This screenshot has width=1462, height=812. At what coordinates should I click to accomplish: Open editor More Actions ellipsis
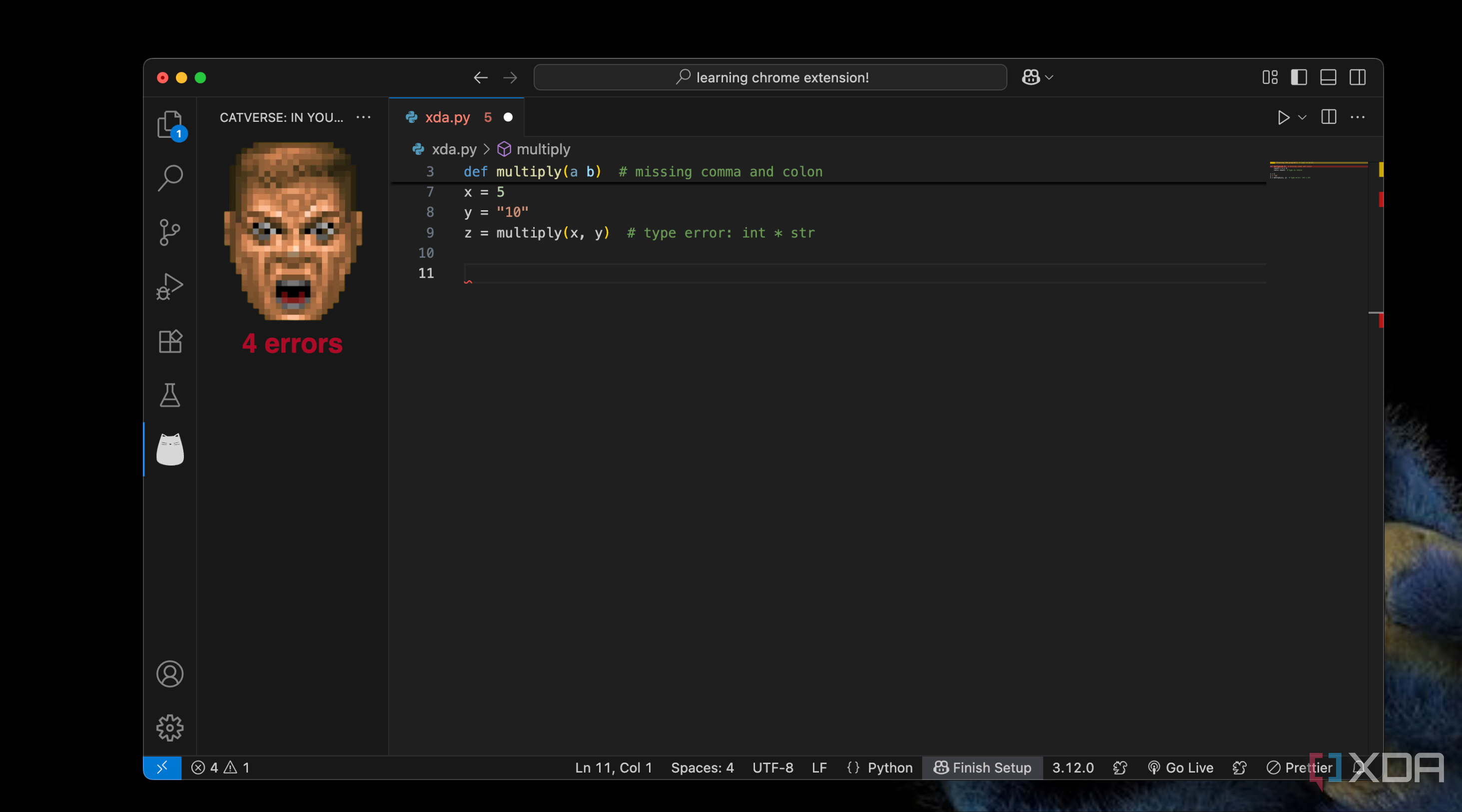[x=1358, y=117]
